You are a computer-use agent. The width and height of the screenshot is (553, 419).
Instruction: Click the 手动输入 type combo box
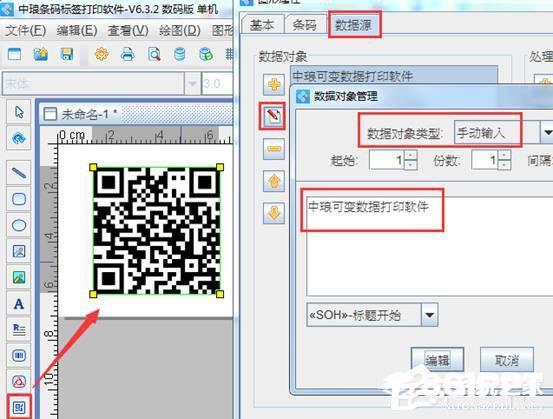pyautogui.click(x=504, y=132)
